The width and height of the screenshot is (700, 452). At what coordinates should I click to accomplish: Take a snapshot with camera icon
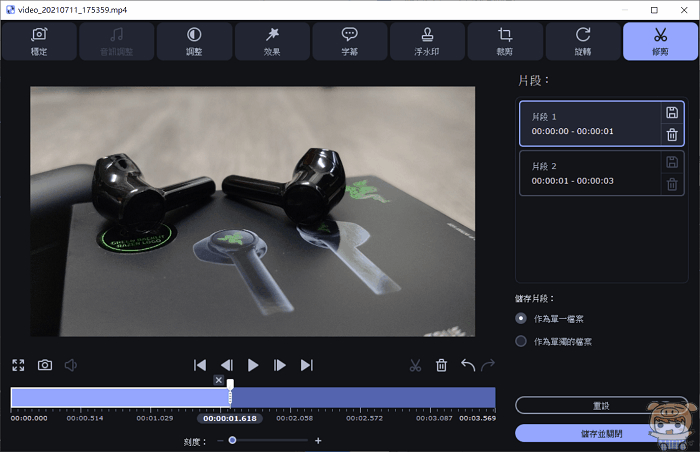[x=45, y=365]
